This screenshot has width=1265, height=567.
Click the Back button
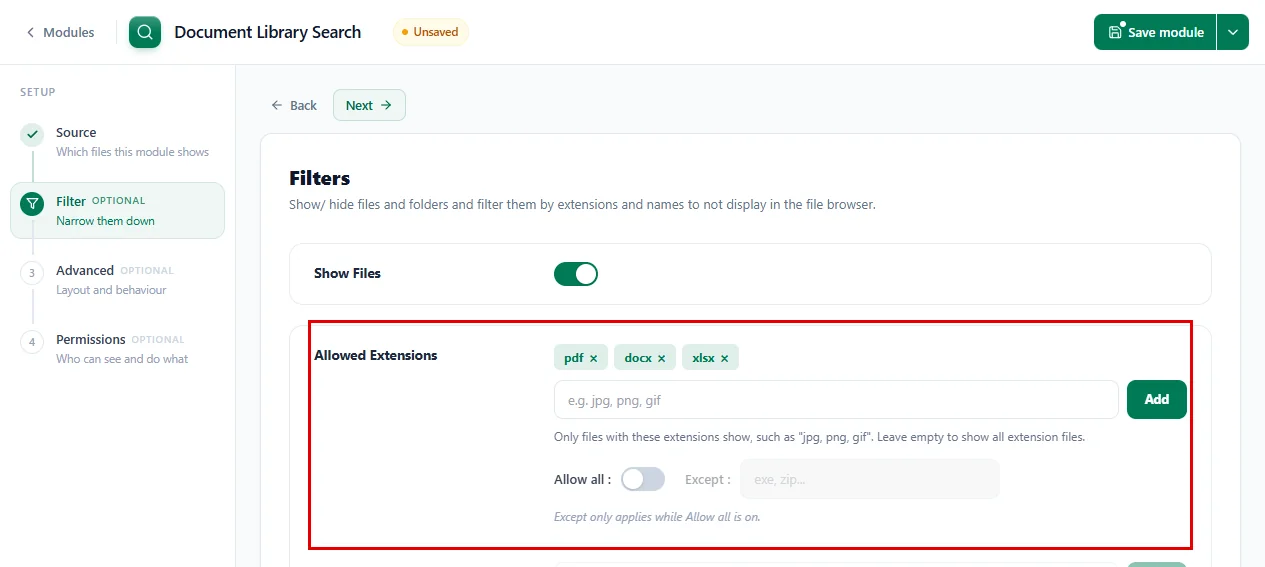pyautogui.click(x=294, y=105)
